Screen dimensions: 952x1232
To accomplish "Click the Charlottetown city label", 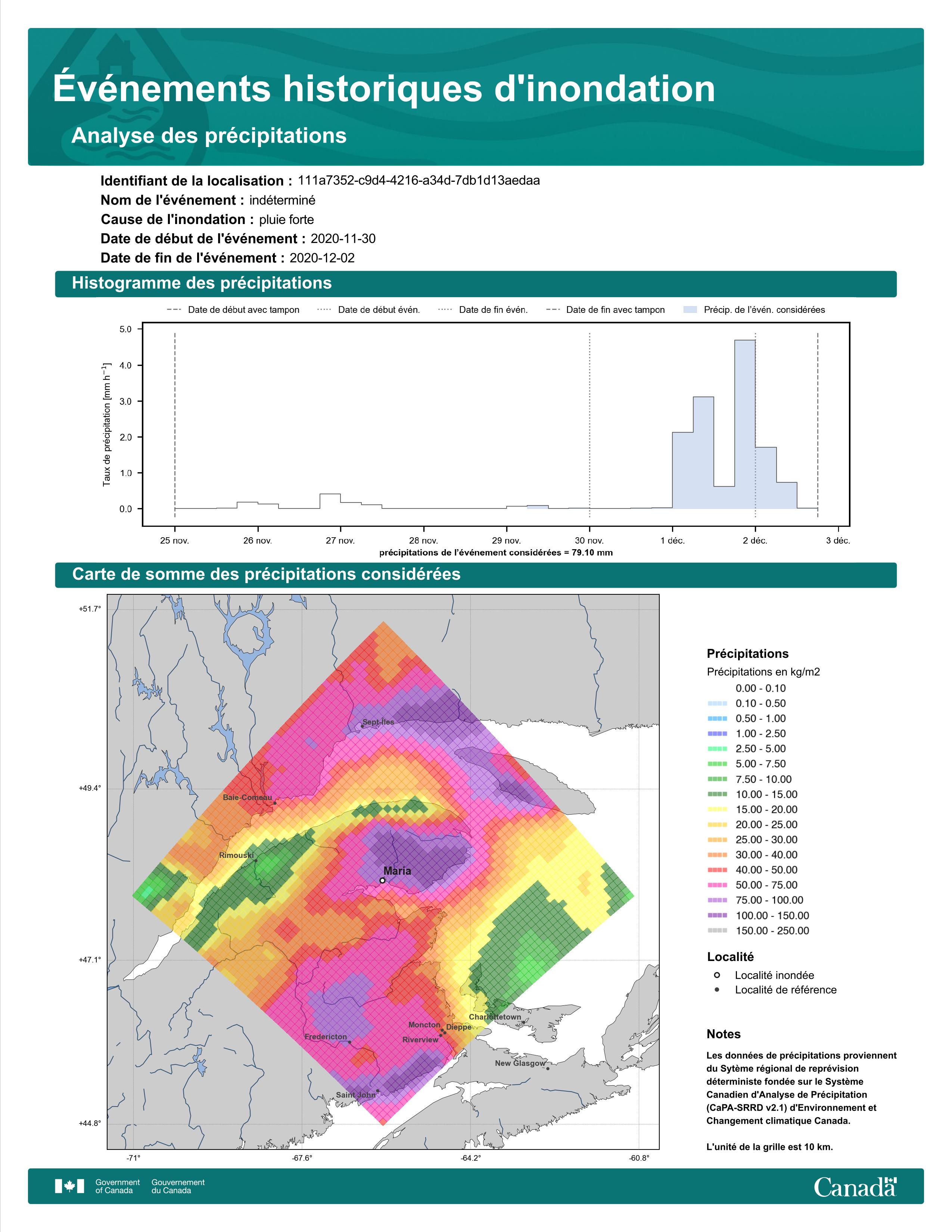I will [495, 1017].
